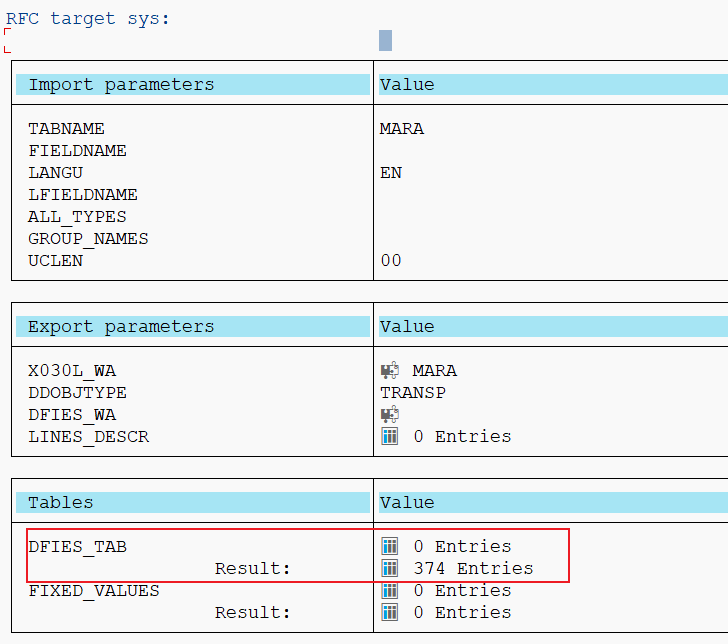728x644 pixels.
Task: Click the TABNAME parameter label
Action: pyautogui.click(x=66, y=128)
